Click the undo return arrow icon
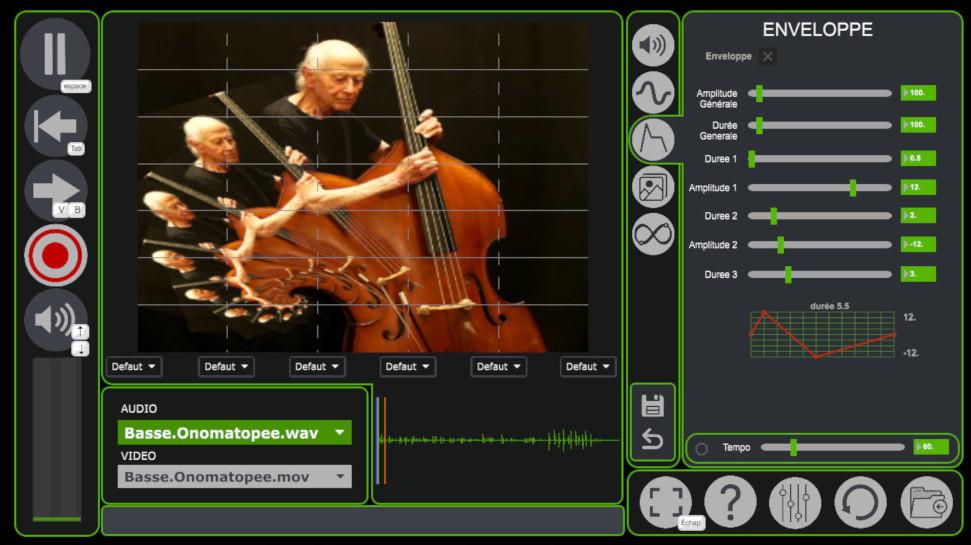This screenshot has height=545, width=971. 652,439
